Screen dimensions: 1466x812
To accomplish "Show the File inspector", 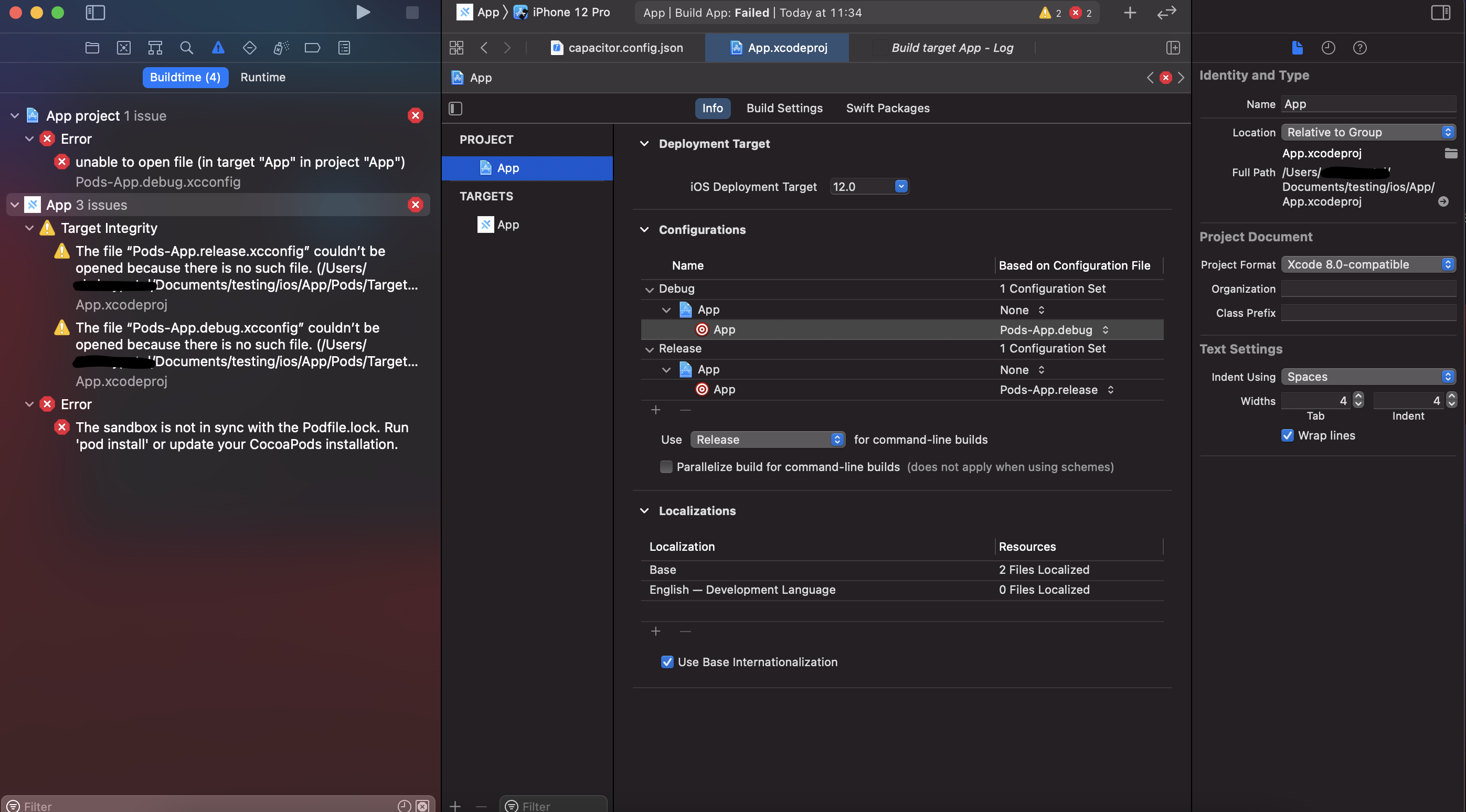I will 1297,48.
